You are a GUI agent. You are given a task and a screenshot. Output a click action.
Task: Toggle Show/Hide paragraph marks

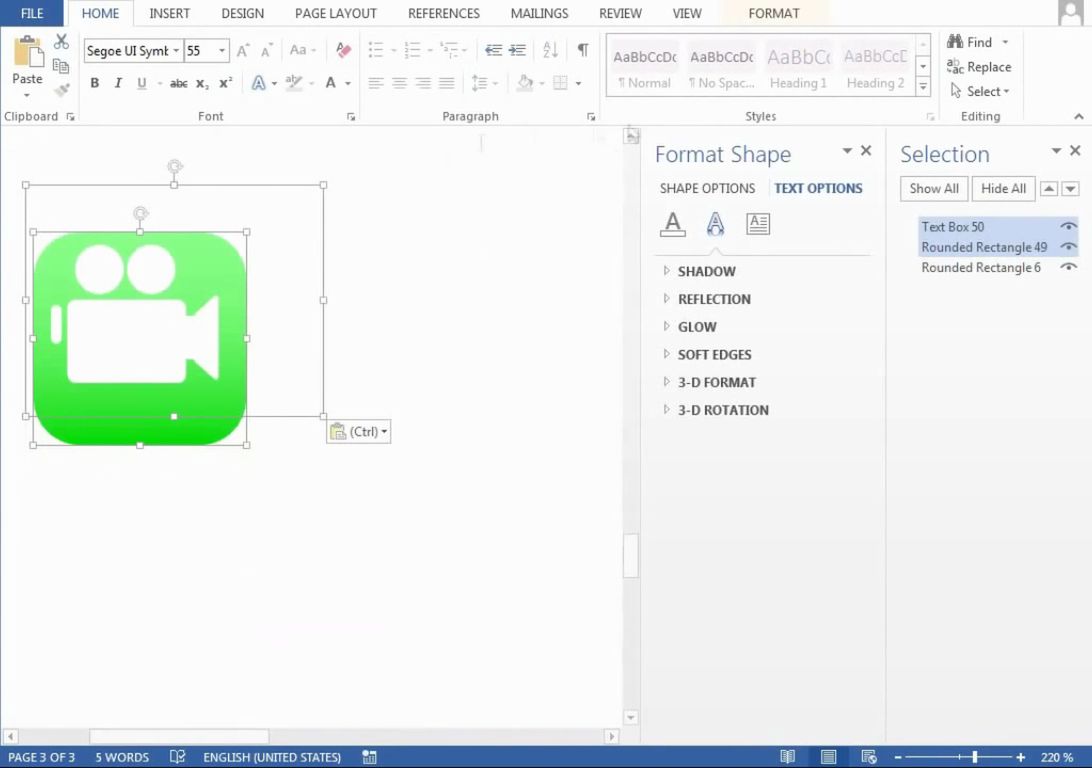(583, 50)
